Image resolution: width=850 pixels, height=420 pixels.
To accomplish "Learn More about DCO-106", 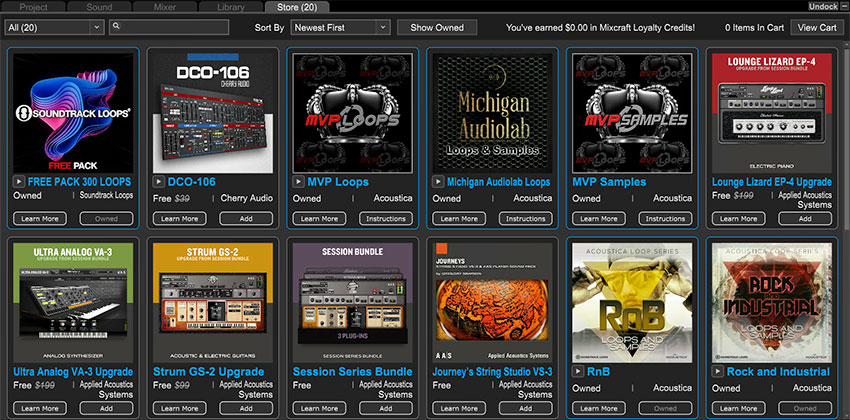I will (x=180, y=219).
